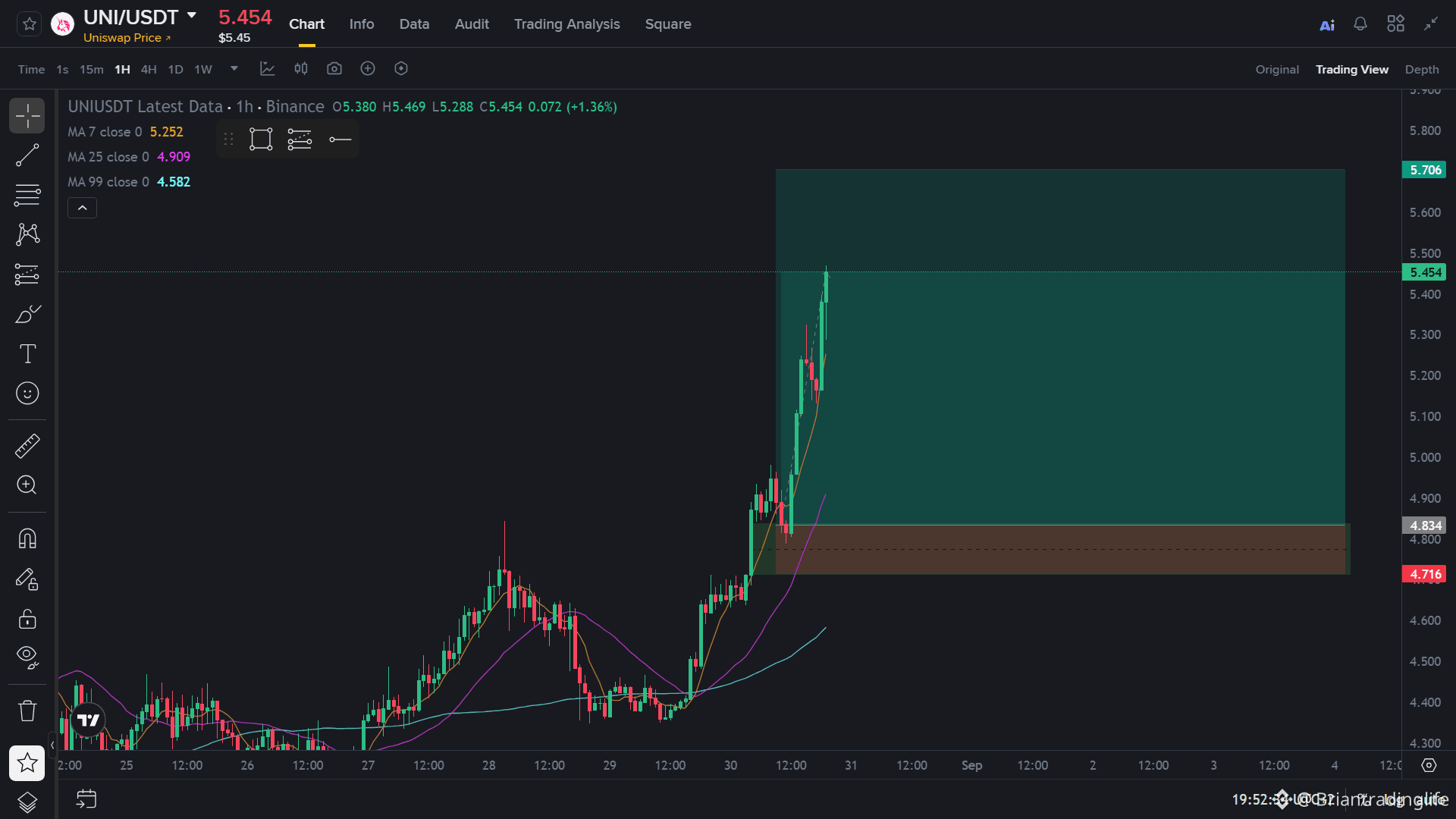This screenshot has height=819, width=1456.
Task: Click the 5.706 take-profit price label
Action: (x=1424, y=170)
